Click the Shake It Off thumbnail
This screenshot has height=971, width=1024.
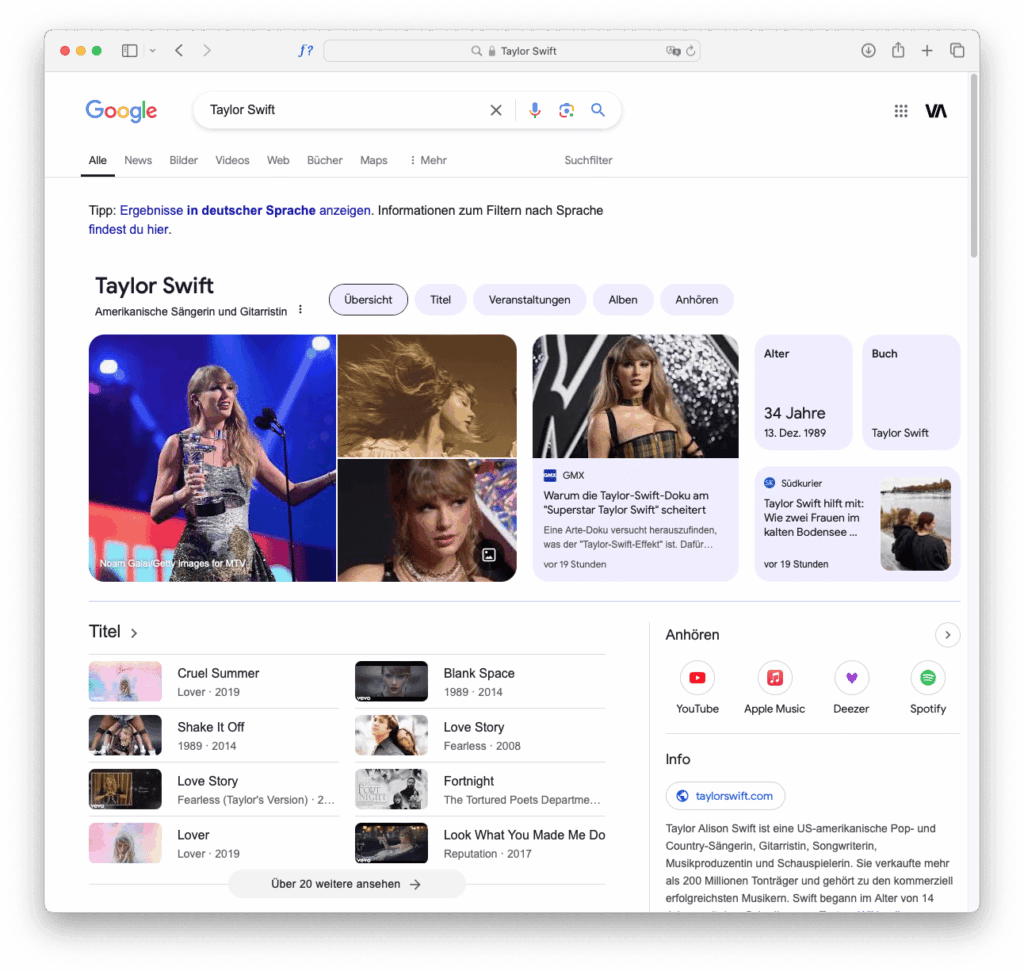click(125, 735)
